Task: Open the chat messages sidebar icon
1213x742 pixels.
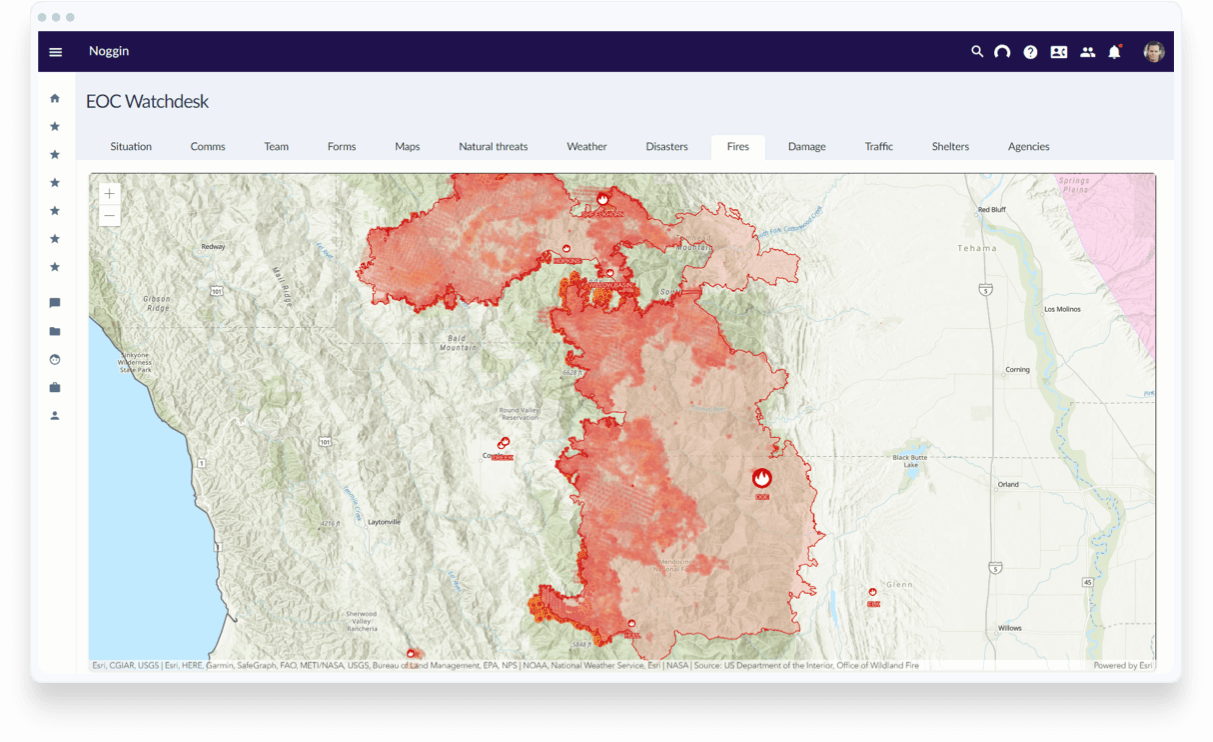Action: (x=55, y=303)
